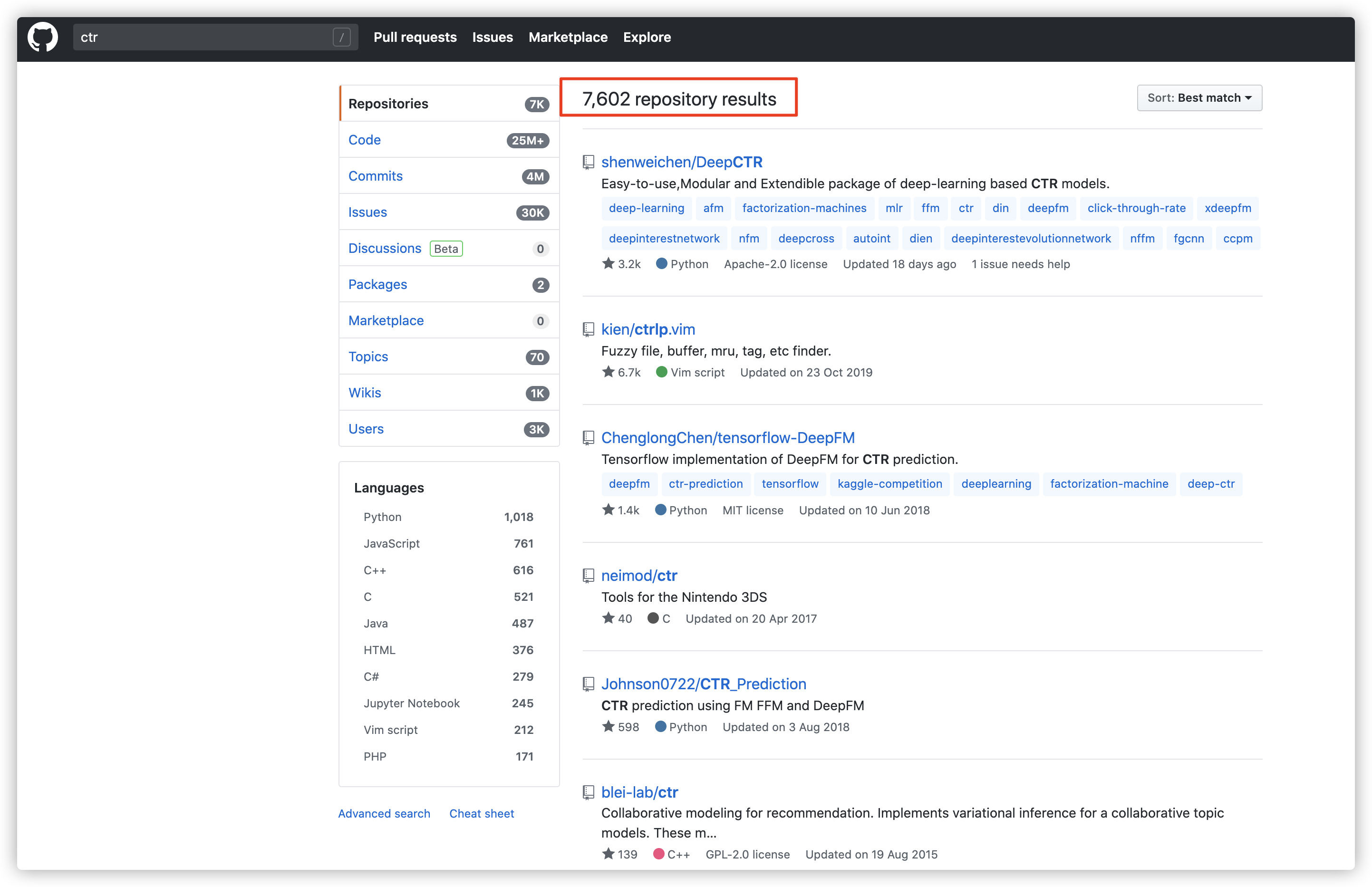Click the star icon showing 139 stars
The height and width of the screenshot is (887, 1372).
(x=608, y=853)
